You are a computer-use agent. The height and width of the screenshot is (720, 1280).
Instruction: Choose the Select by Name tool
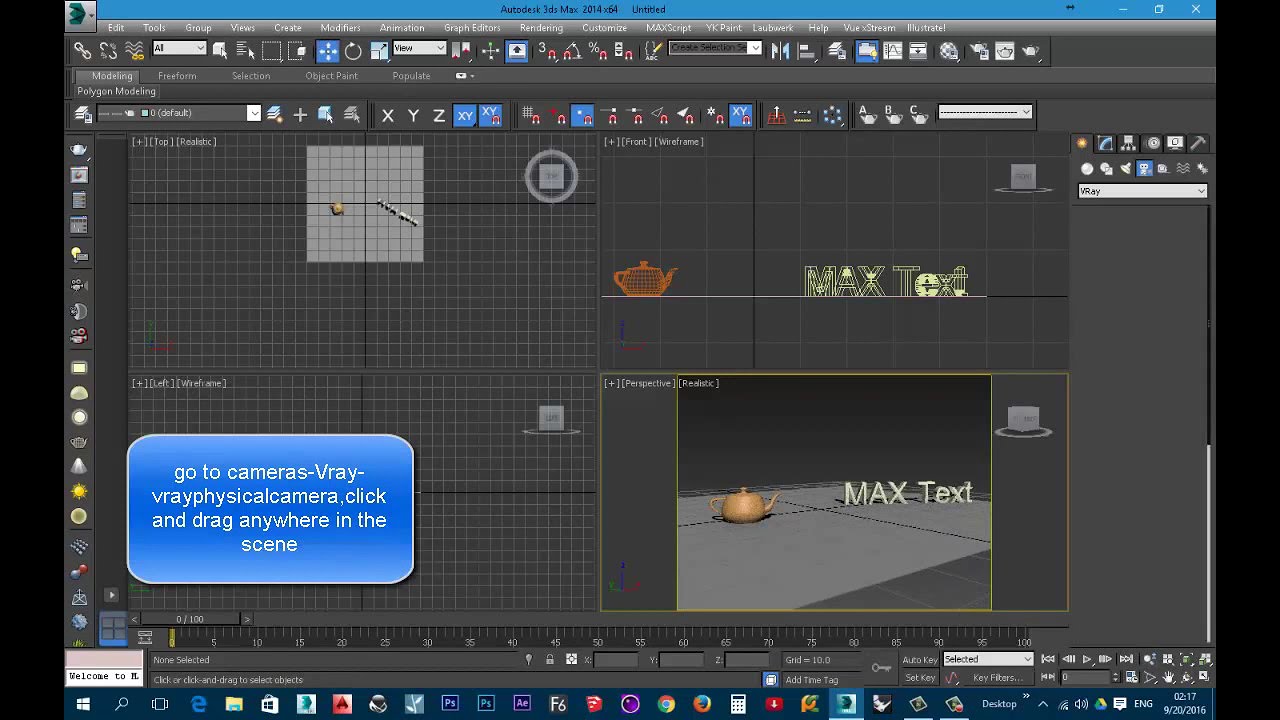(x=245, y=50)
